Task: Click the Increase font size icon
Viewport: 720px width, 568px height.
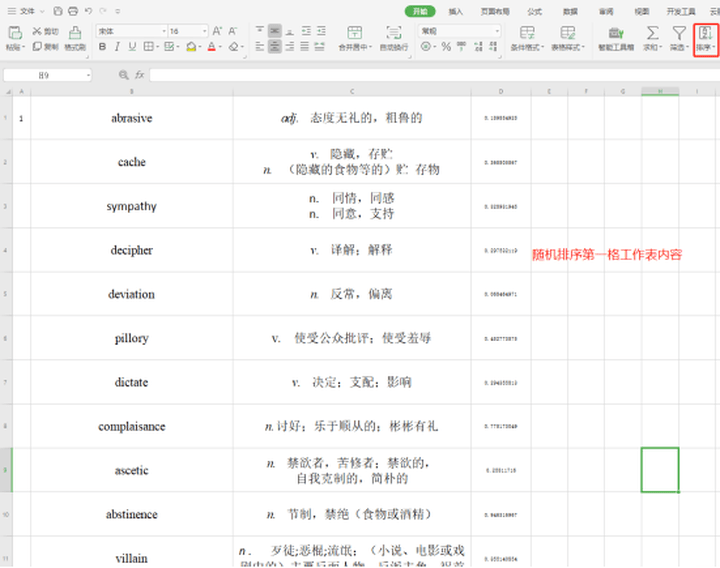Action: [217, 31]
